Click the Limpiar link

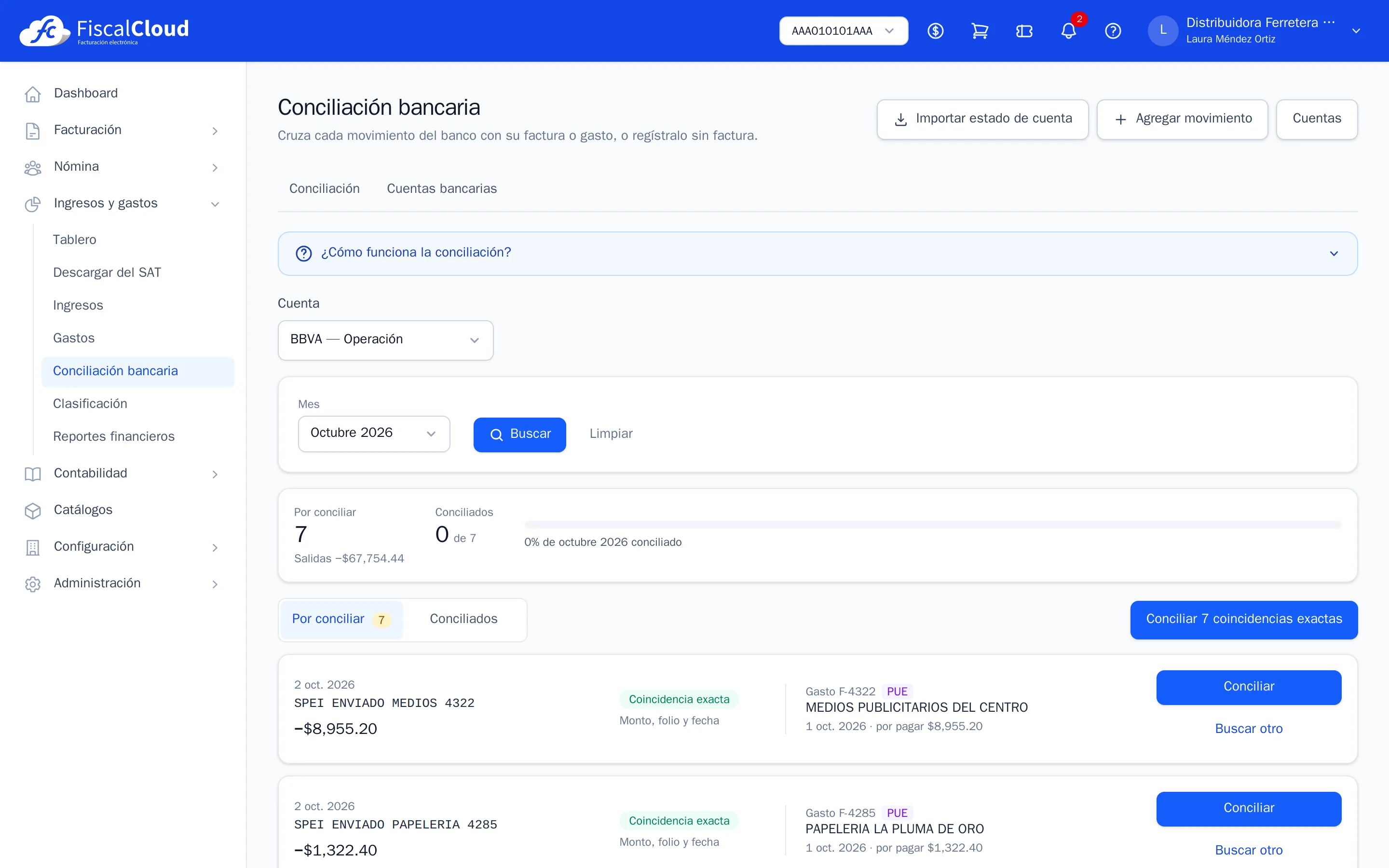click(611, 434)
